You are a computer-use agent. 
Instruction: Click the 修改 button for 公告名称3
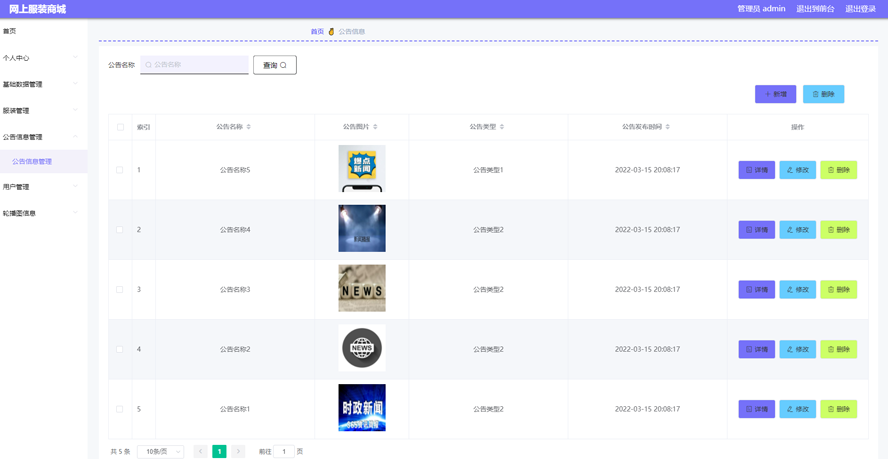pyautogui.click(x=797, y=290)
